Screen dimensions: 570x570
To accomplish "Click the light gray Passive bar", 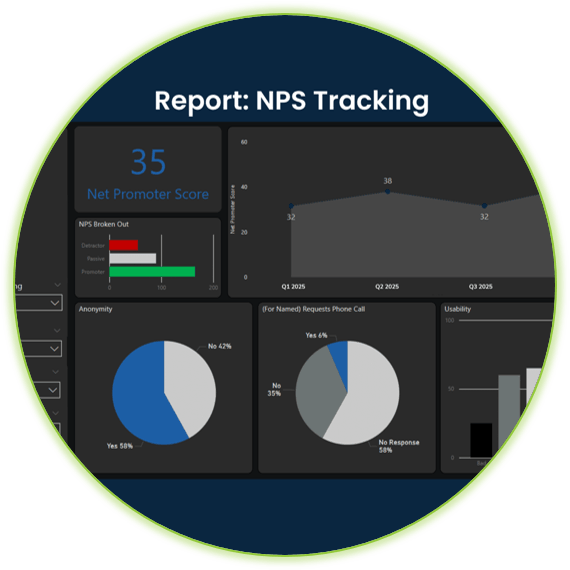I will pyautogui.click(x=133, y=258).
